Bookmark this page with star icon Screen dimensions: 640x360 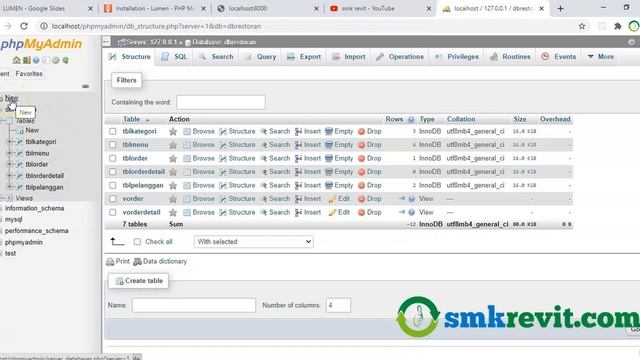pos(582,26)
